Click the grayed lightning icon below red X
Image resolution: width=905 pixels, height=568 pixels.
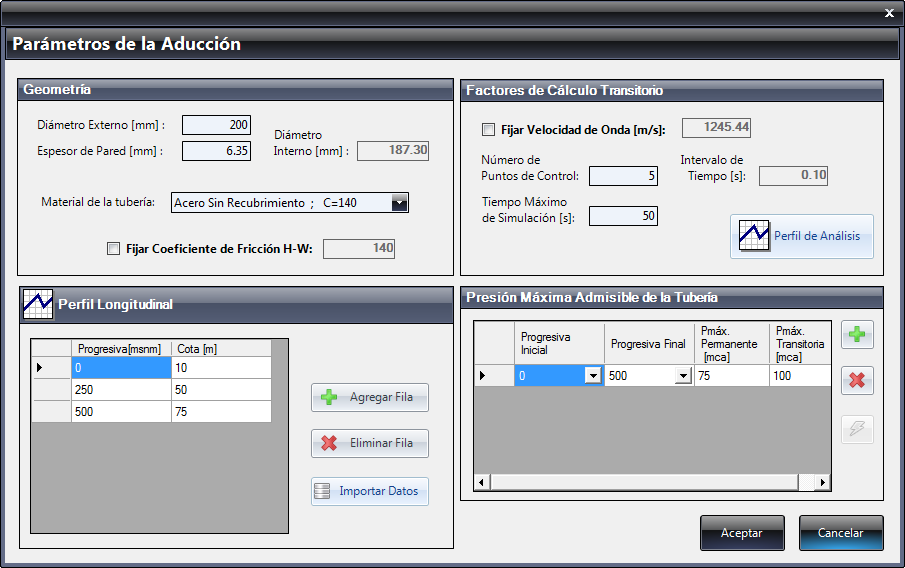[x=857, y=429]
